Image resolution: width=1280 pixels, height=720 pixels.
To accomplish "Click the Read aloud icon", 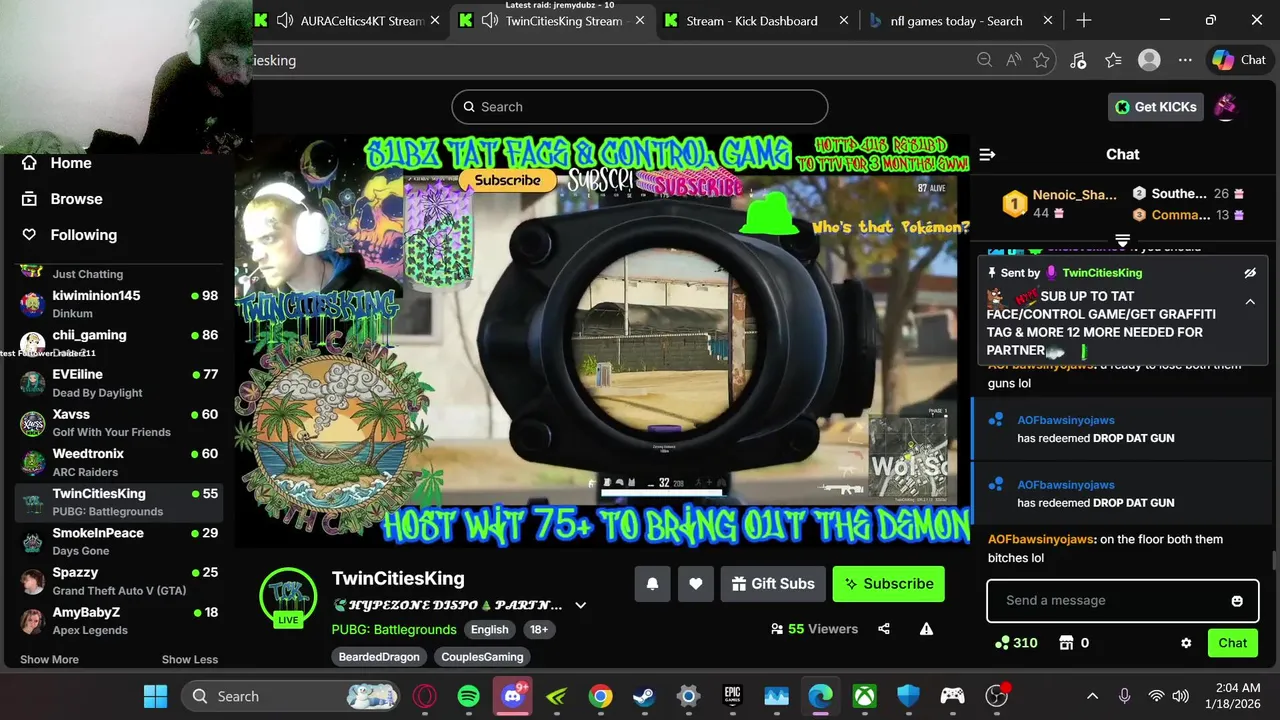I will click(x=1013, y=60).
